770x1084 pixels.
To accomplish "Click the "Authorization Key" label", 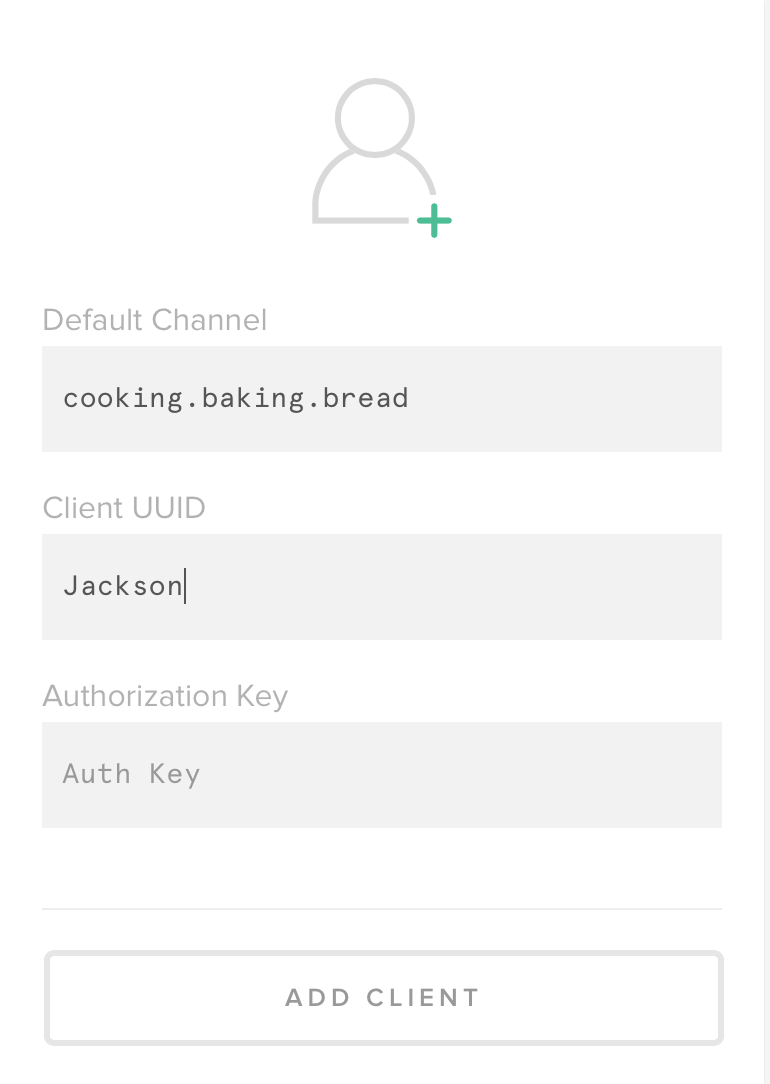I will coord(165,696).
